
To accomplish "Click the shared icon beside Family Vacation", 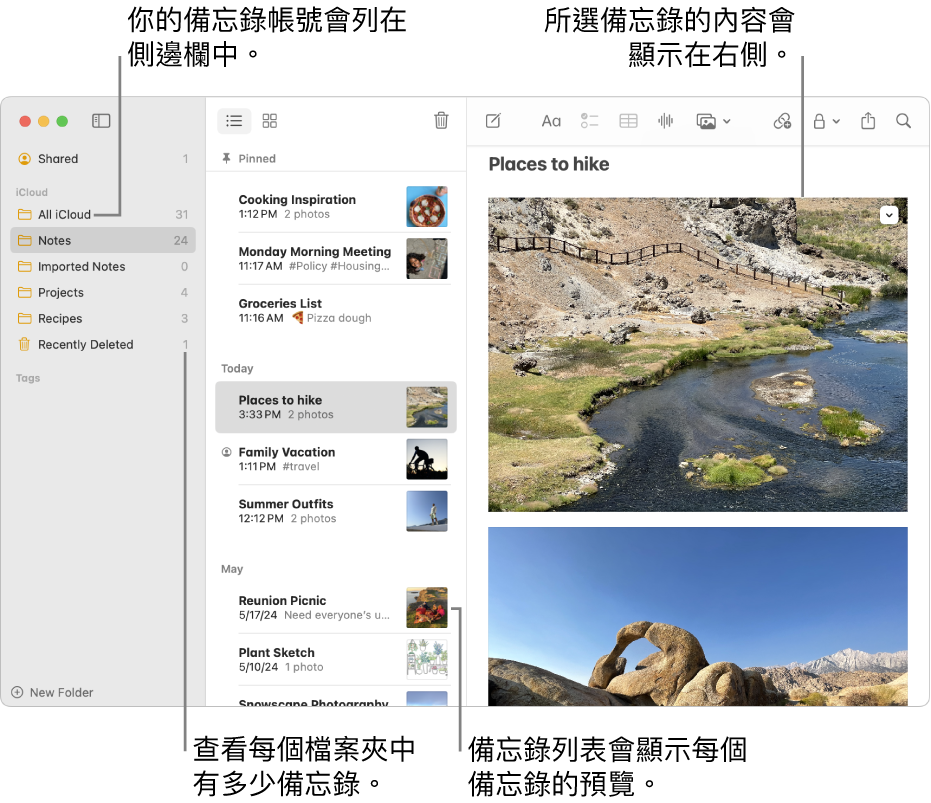I will [226, 452].
